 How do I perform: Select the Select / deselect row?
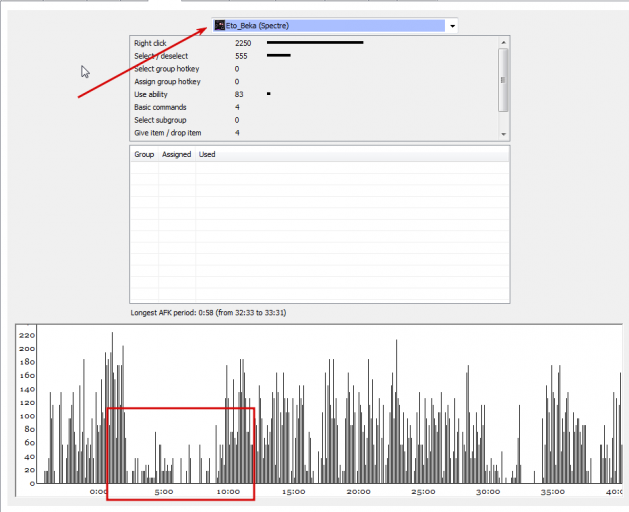pos(314,56)
